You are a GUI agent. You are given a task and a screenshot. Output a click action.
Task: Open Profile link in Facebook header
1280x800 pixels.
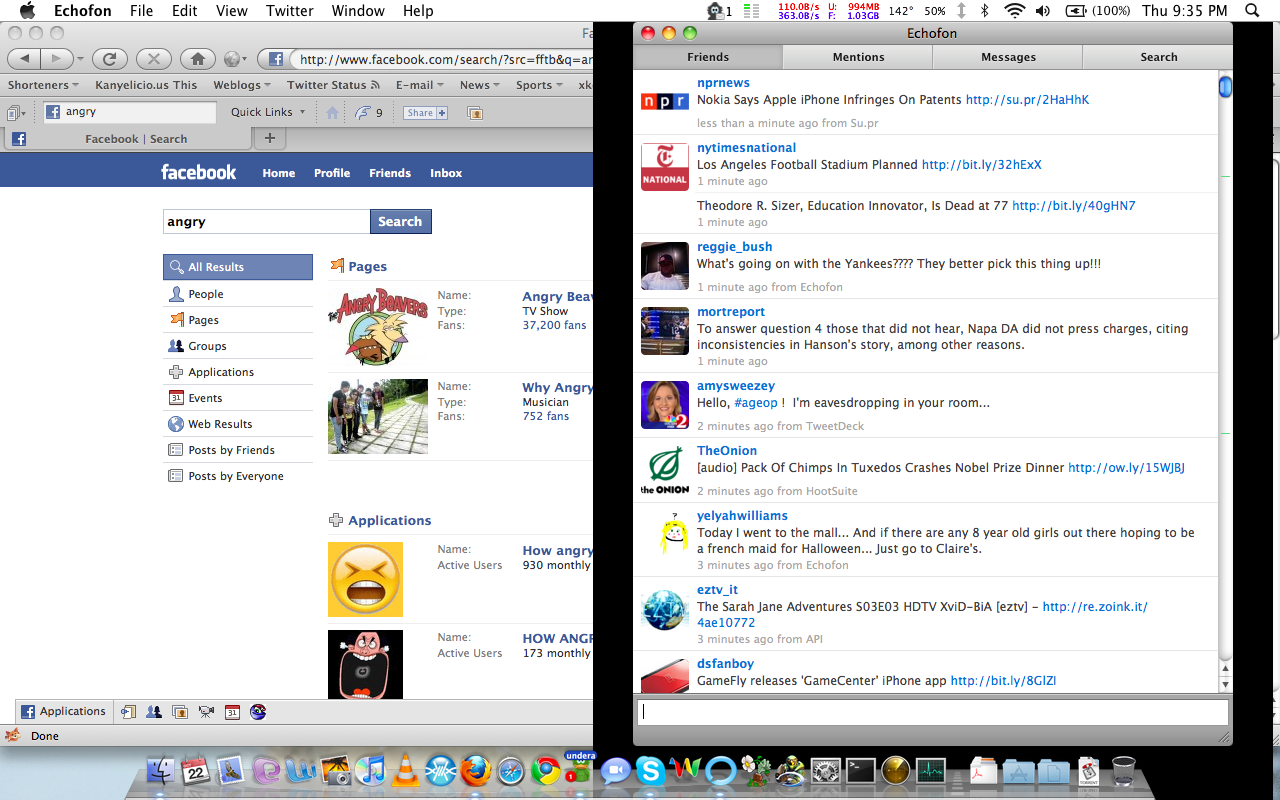pos(332,173)
